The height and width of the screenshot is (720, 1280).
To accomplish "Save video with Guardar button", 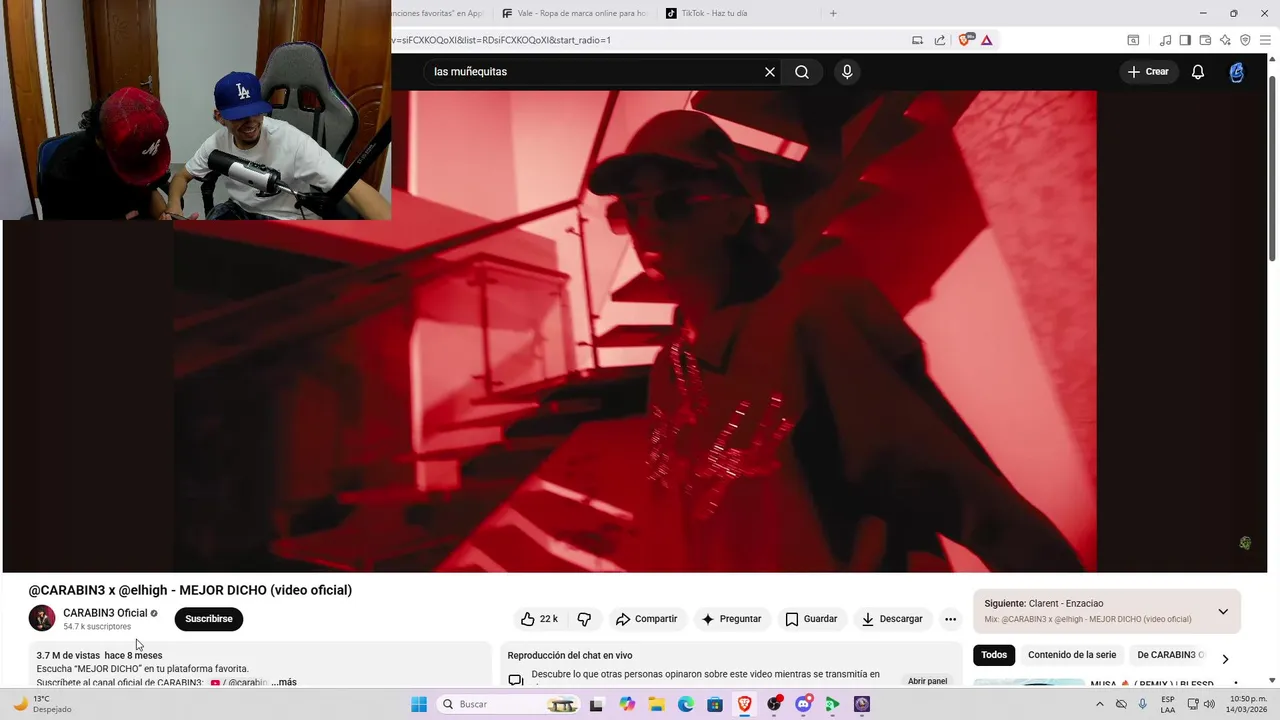I will [x=811, y=619].
